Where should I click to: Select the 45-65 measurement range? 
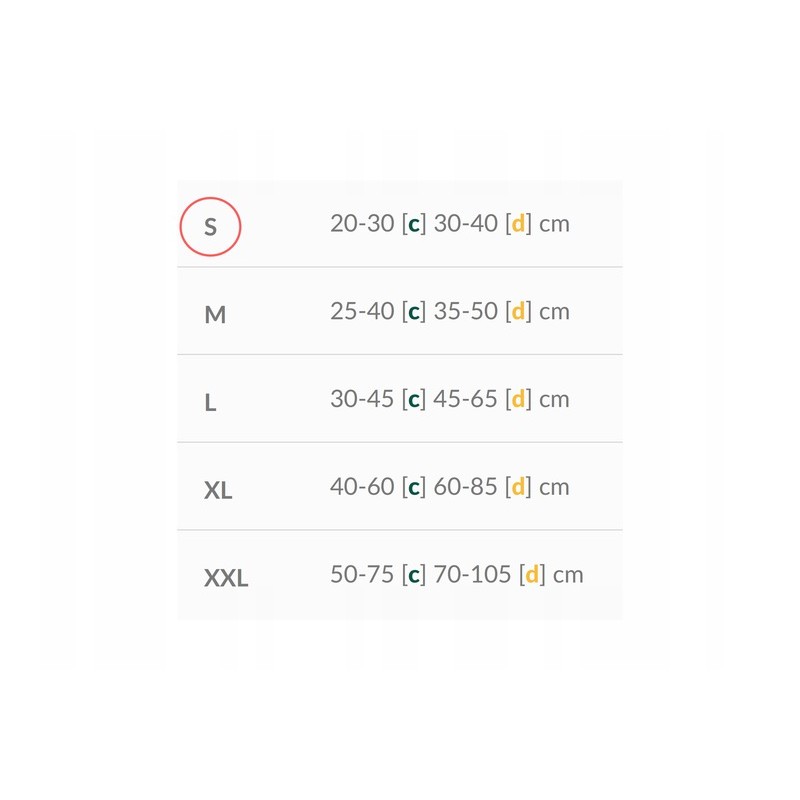pos(465,400)
